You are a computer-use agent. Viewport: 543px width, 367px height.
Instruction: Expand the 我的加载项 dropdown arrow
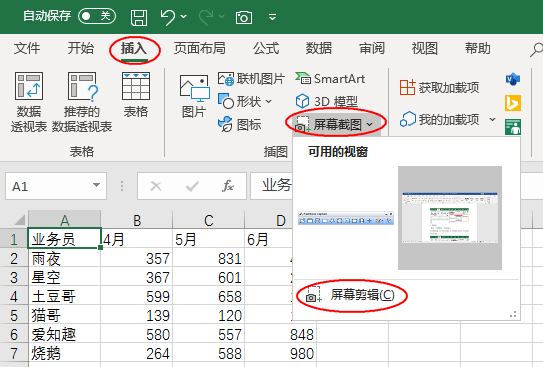point(492,119)
